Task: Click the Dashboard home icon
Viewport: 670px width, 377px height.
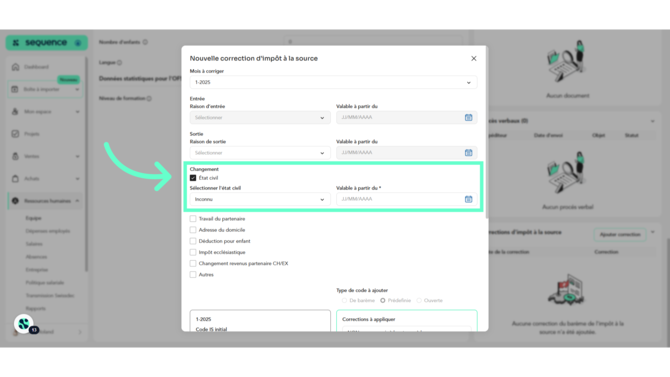Action: [15, 67]
